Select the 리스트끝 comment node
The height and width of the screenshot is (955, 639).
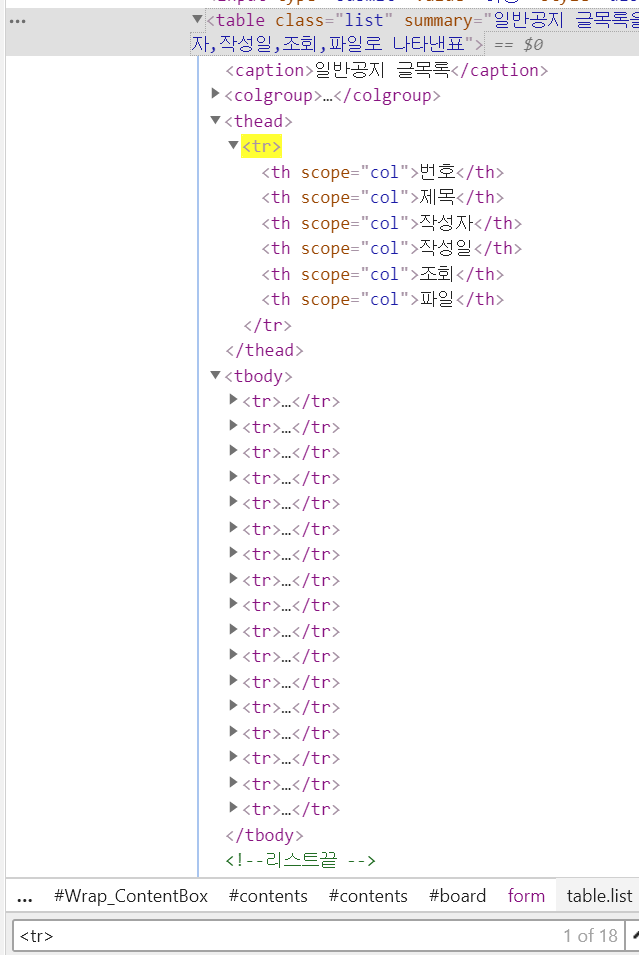click(x=300, y=860)
